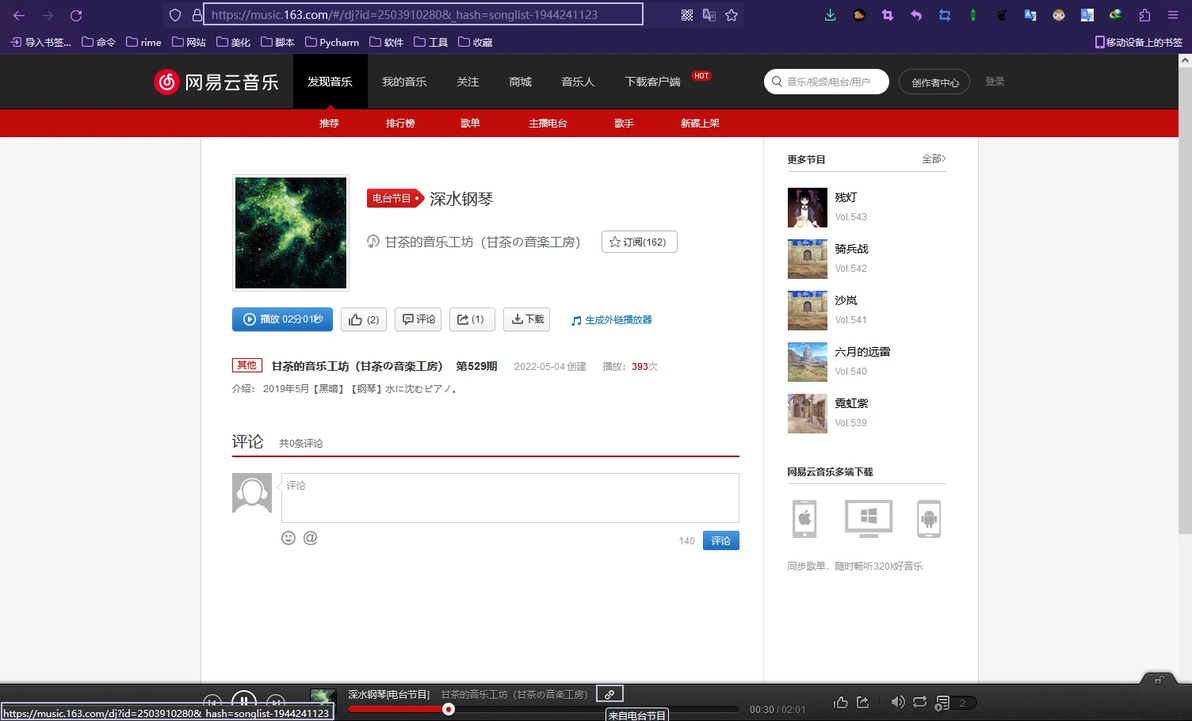Like the program with thumbs-up (2)
1192x721 pixels.
pyautogui.click(x=363, y=319)
